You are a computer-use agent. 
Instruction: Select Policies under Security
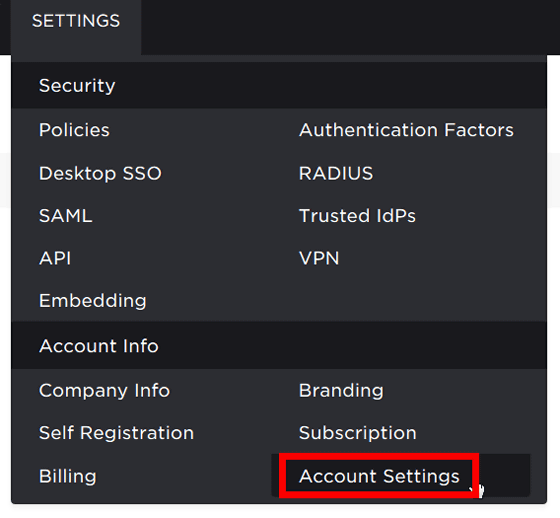[74, 130]
